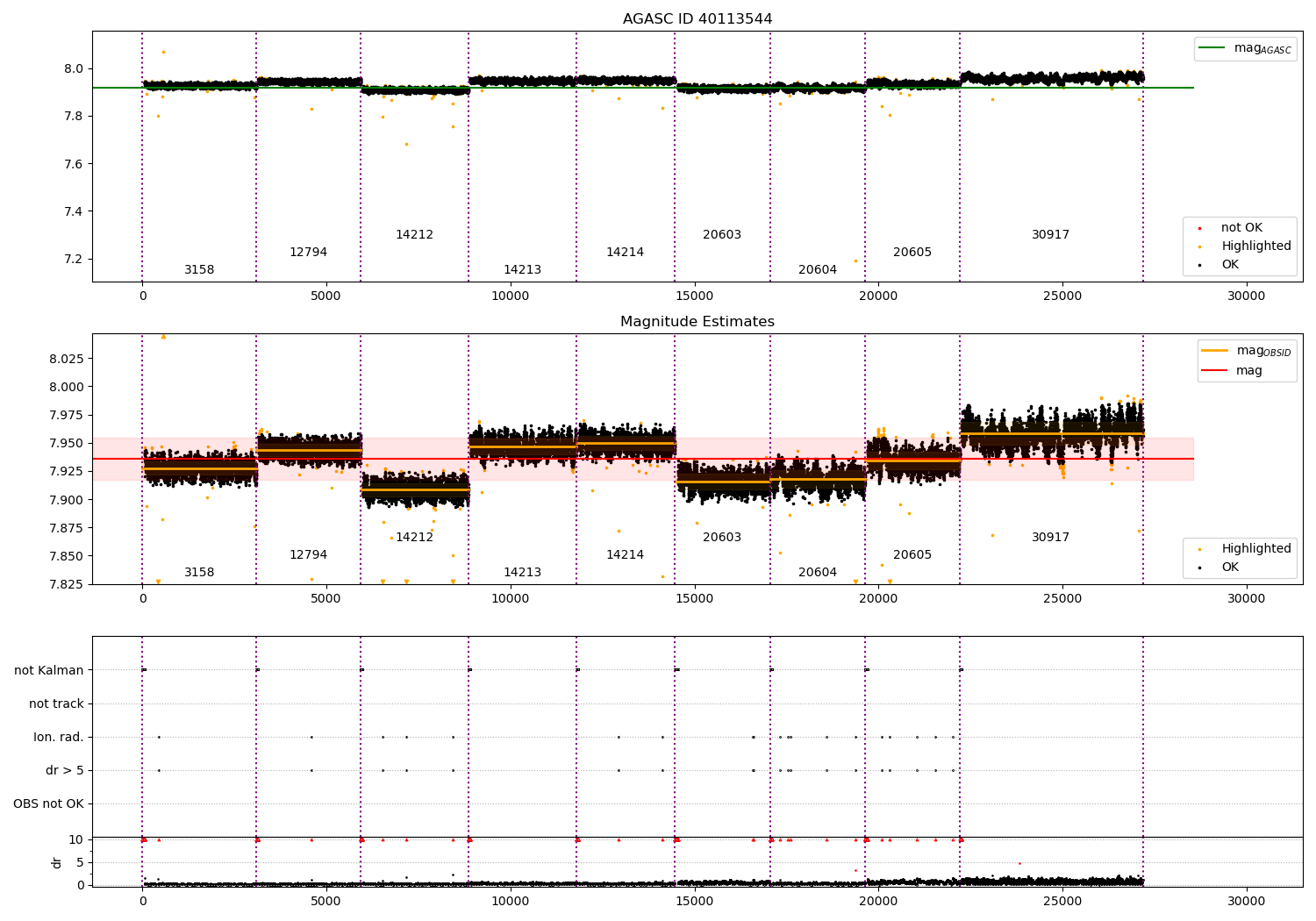The height and width of the screenshot is (921, 1316).
Task: Click OBSID label 20603 in Magnitude Estimates plot
Action: [722, 538]
